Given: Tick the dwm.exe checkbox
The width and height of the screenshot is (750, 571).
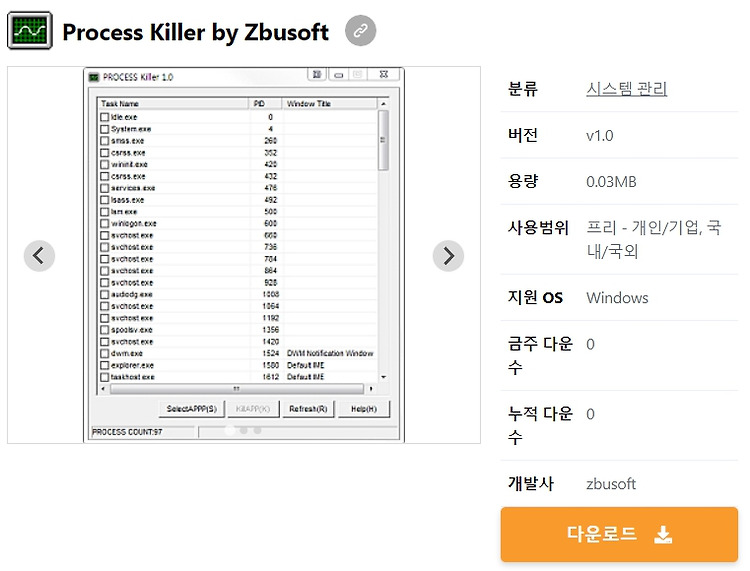Looking at the screenshot, I should click(x=105, y=353).
